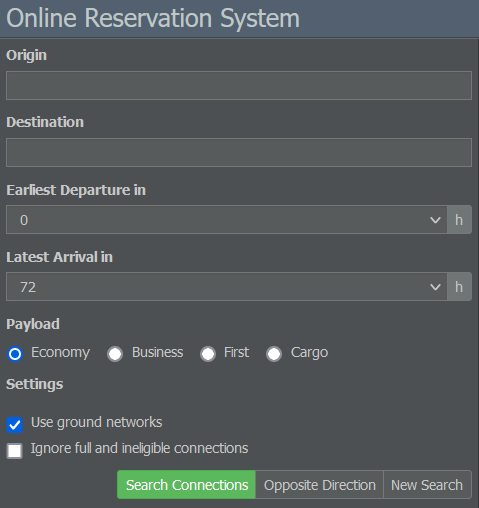Click the hours unit label beside Earliest Departure
Screen dimensions: 479x508
(x=459, y=220)
